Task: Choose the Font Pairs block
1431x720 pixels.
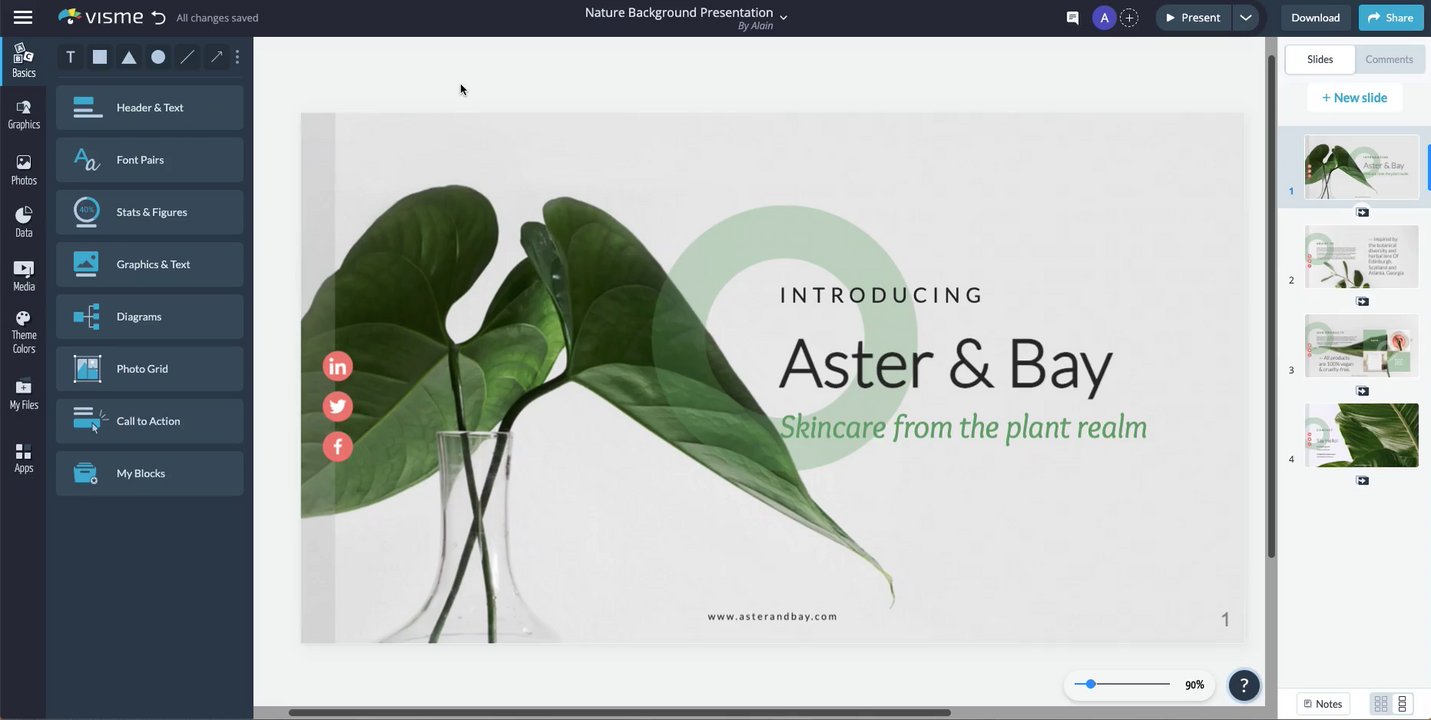Action: pos(150,160)
